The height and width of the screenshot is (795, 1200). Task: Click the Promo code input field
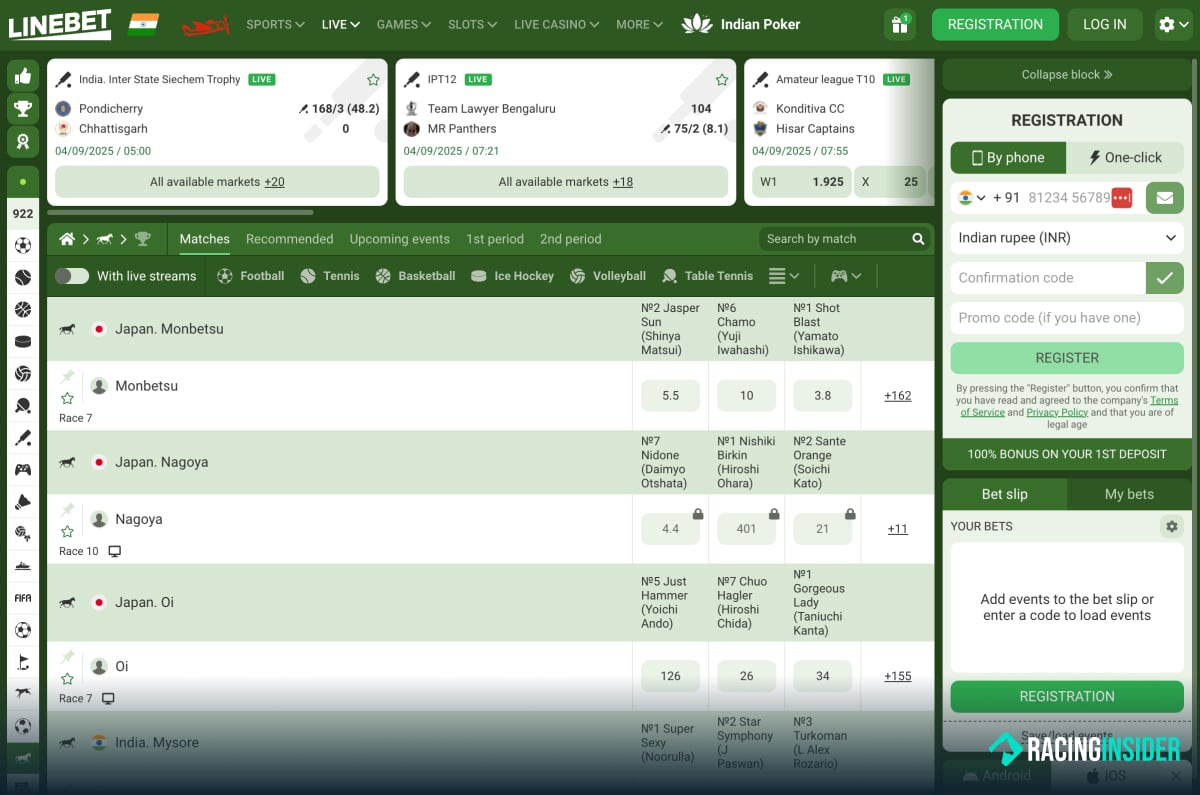coord(1067,318)
